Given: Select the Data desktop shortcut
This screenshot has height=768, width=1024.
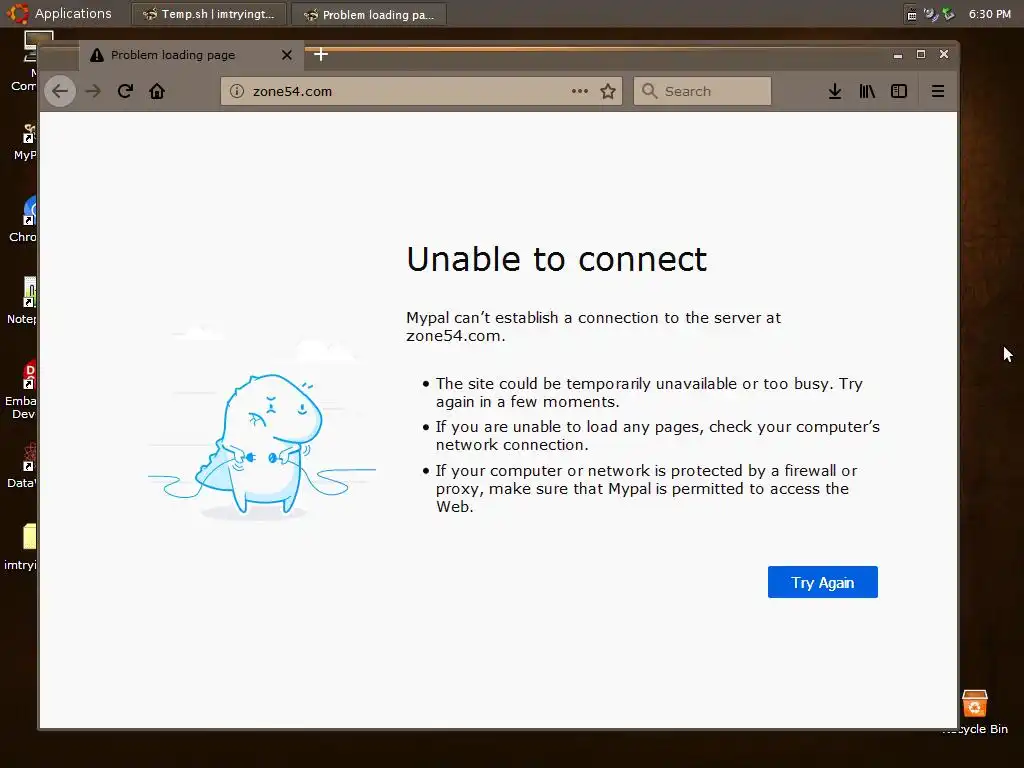Looking at the screenshot, I should pos(23,466).
